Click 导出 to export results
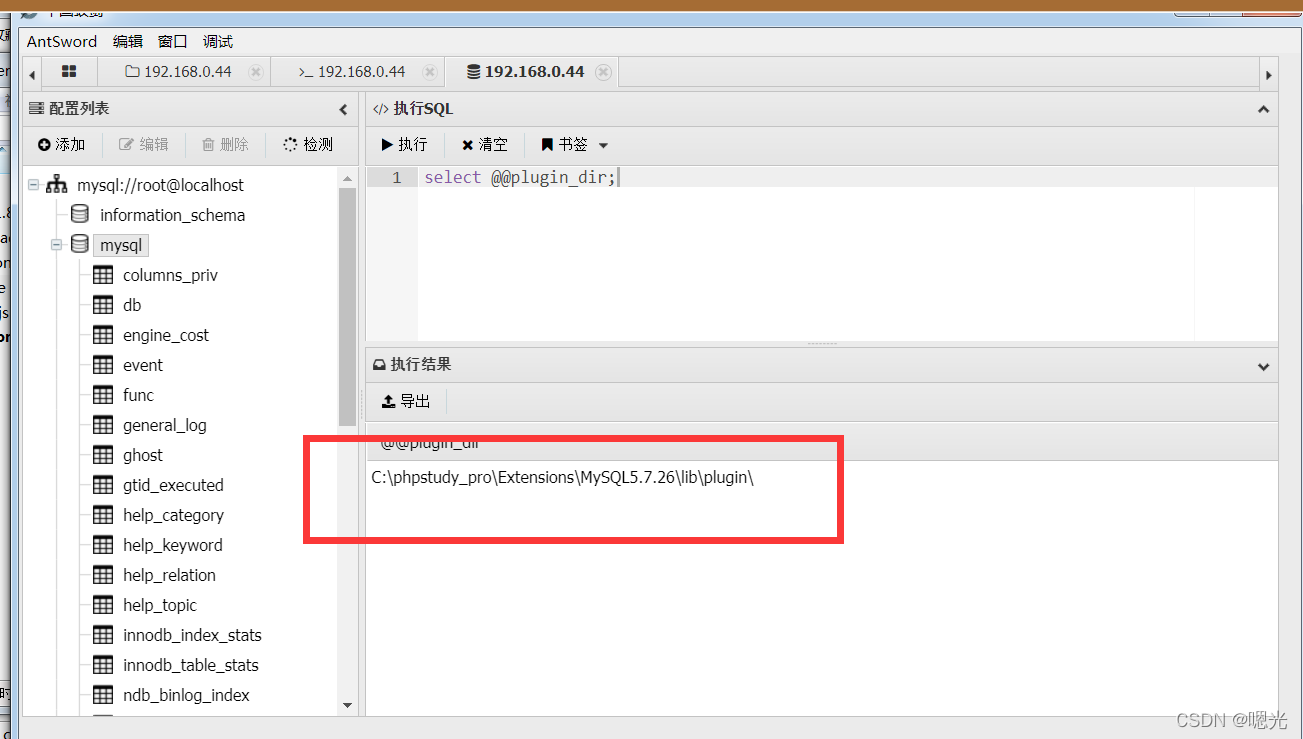The image size is (1303, 739). pyautogui.click(x=406, y=401)
